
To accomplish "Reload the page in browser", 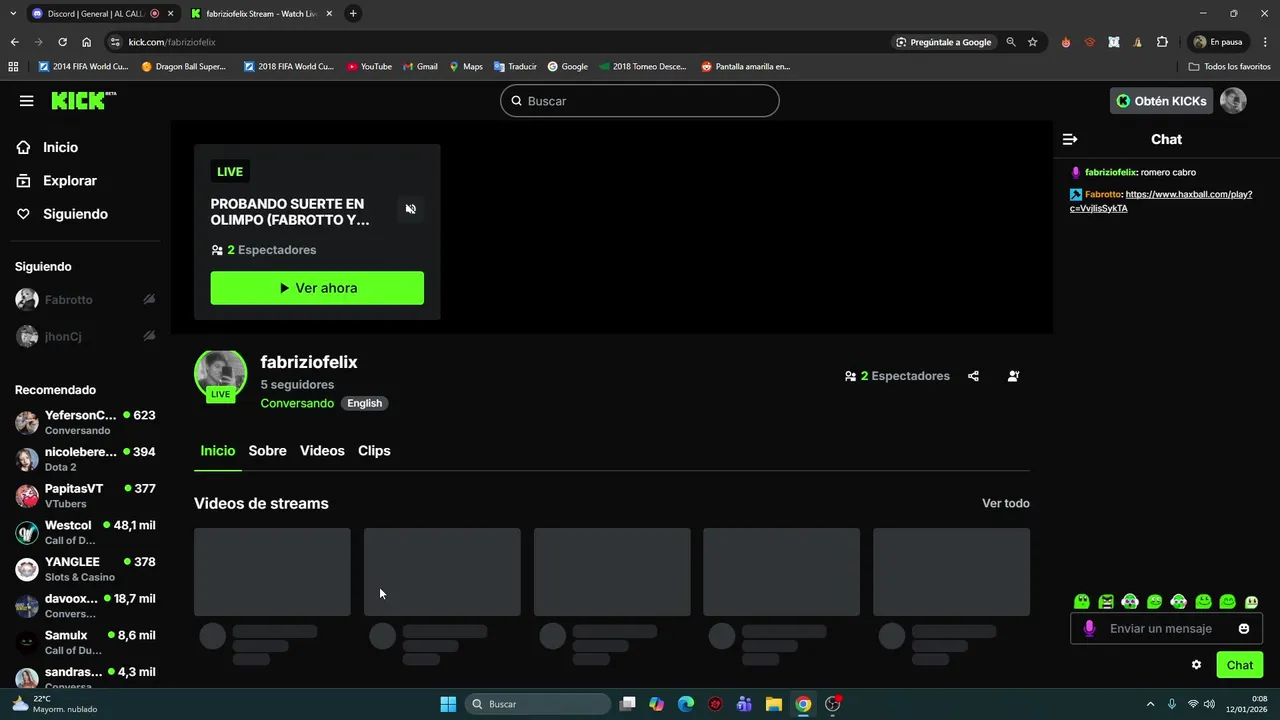I will pos(62,42).
